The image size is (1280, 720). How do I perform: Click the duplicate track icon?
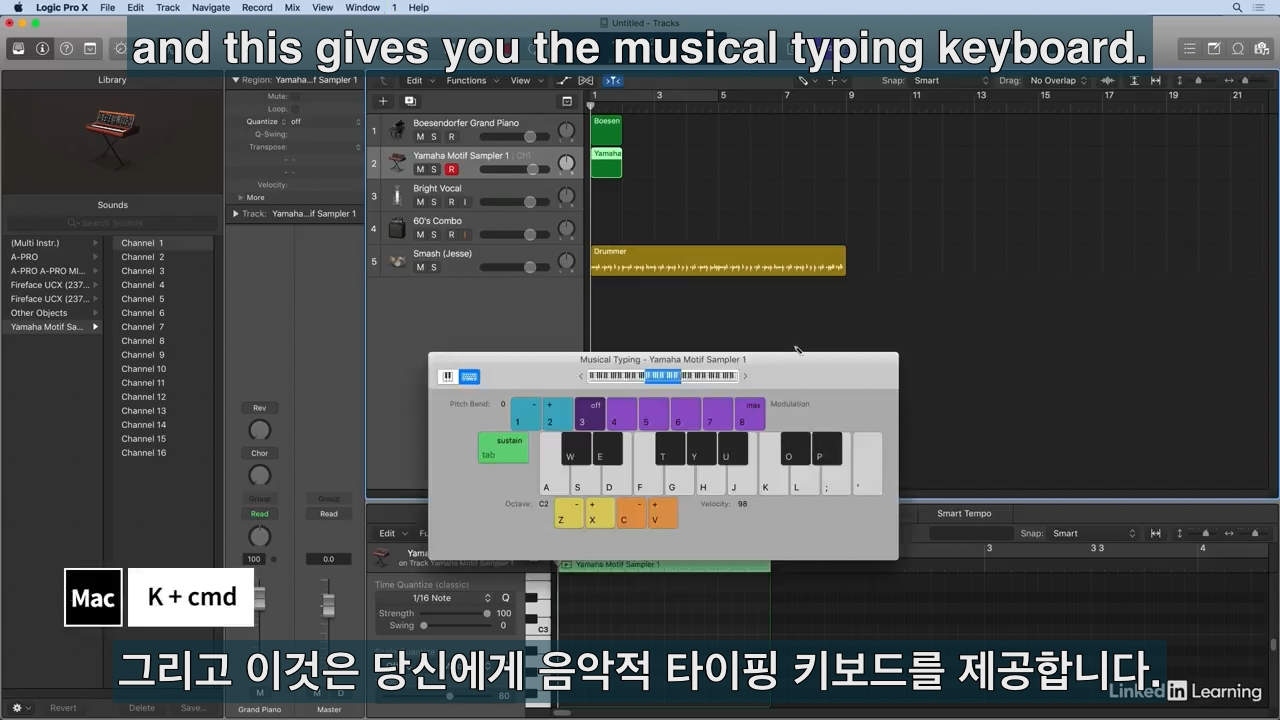click(x=410, y=101)
